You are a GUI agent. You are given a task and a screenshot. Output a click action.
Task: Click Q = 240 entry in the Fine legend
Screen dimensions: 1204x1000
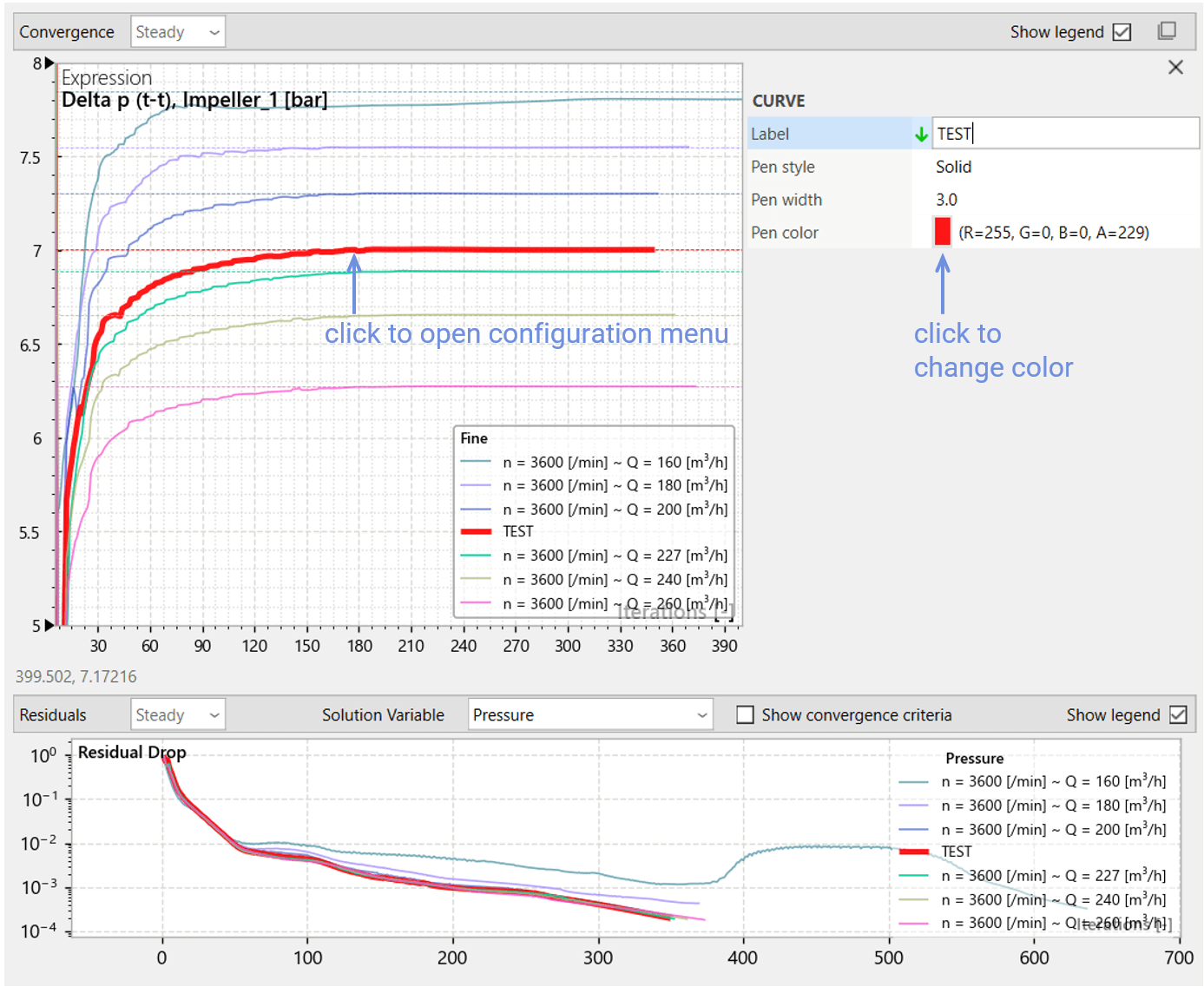(x=594, y=580)
